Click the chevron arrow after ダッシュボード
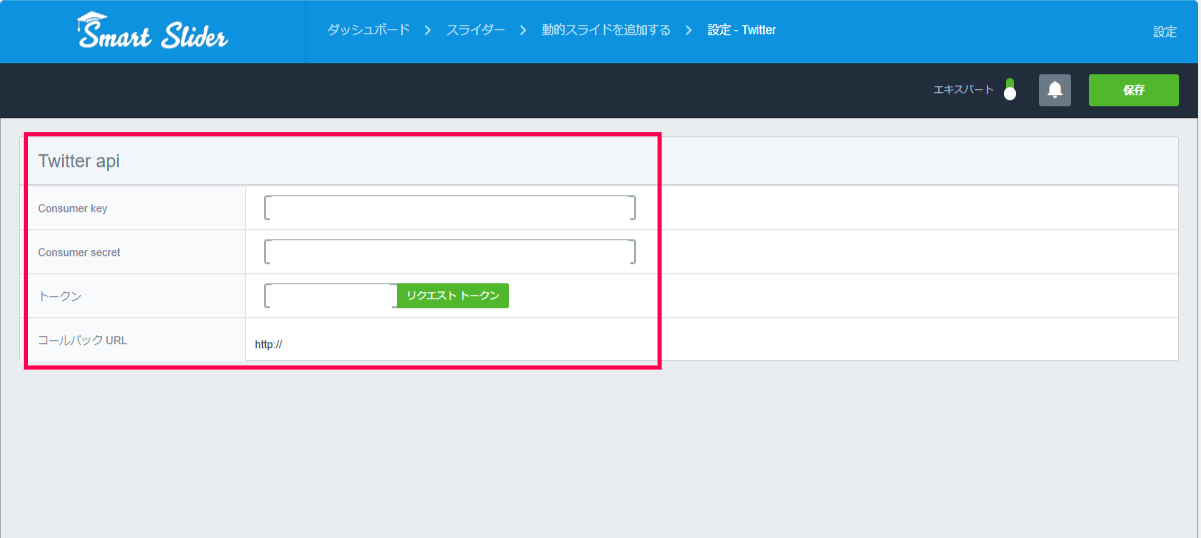1201x538 pixels. click(426, 31)
